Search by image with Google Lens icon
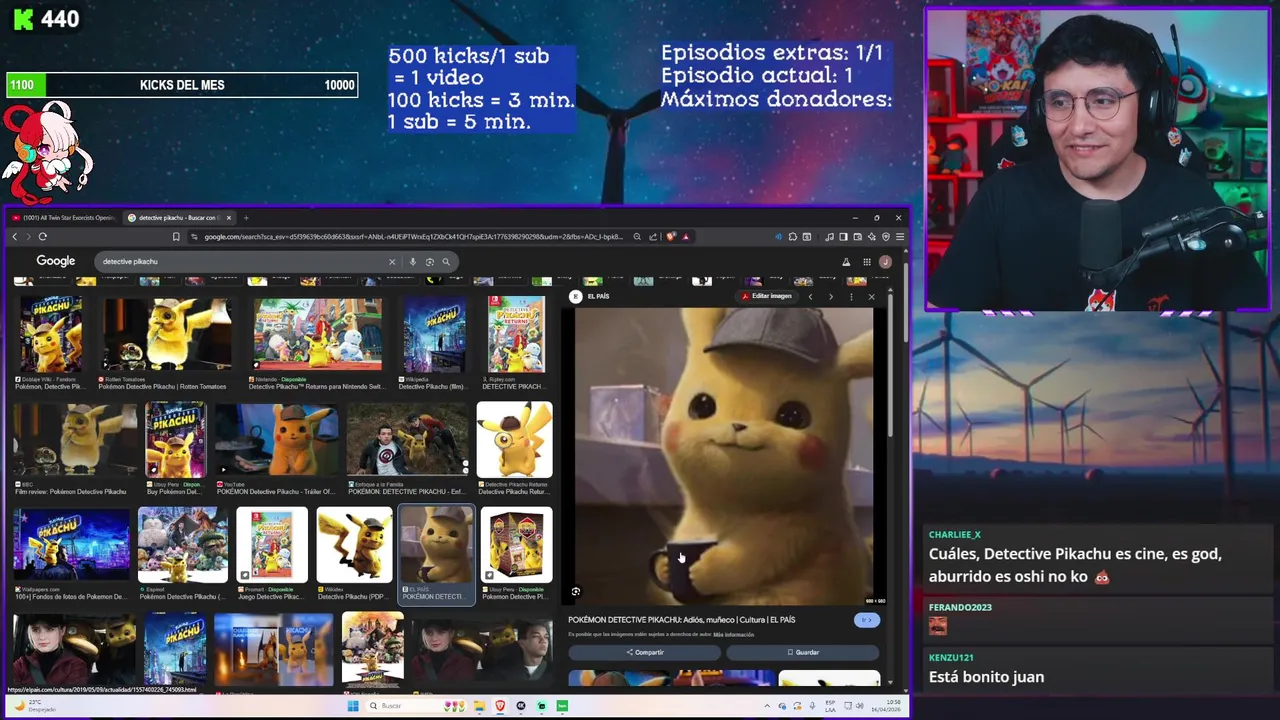This screenshot has width=1280, height=720. [x=429, y=262]
